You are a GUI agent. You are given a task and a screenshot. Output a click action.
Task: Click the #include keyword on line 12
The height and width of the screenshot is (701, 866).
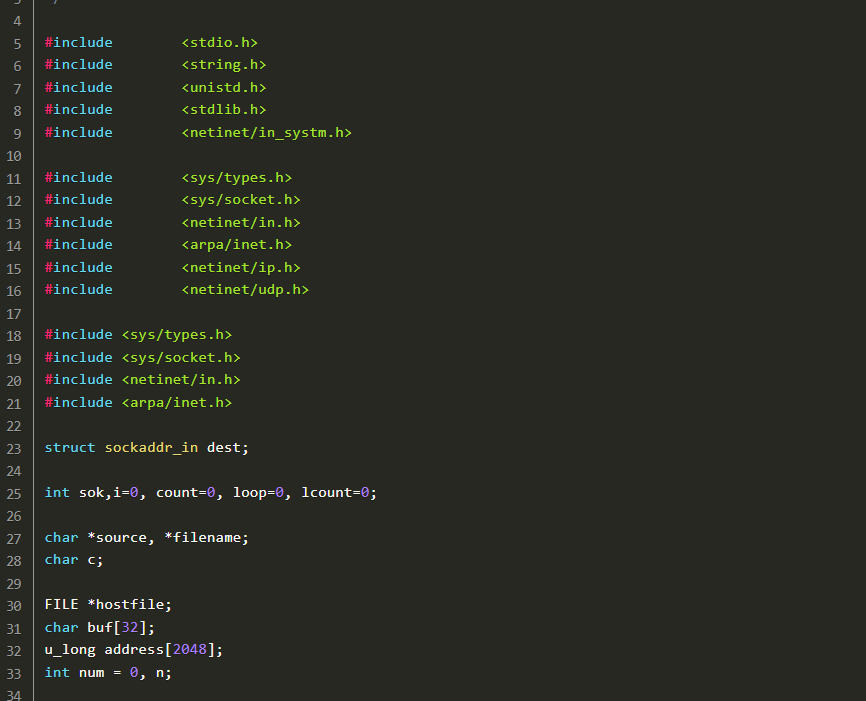pos(79,200)
